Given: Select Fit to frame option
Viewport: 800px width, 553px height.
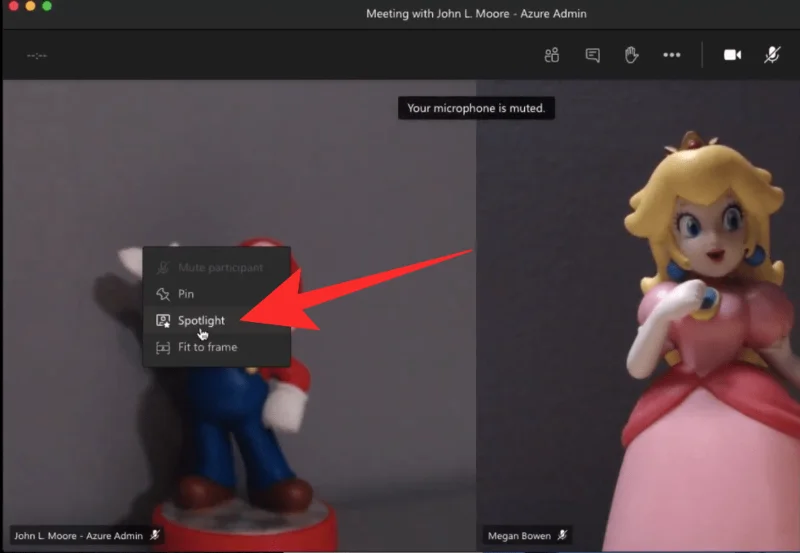Looking at the screenshot, I should (217, 347).
